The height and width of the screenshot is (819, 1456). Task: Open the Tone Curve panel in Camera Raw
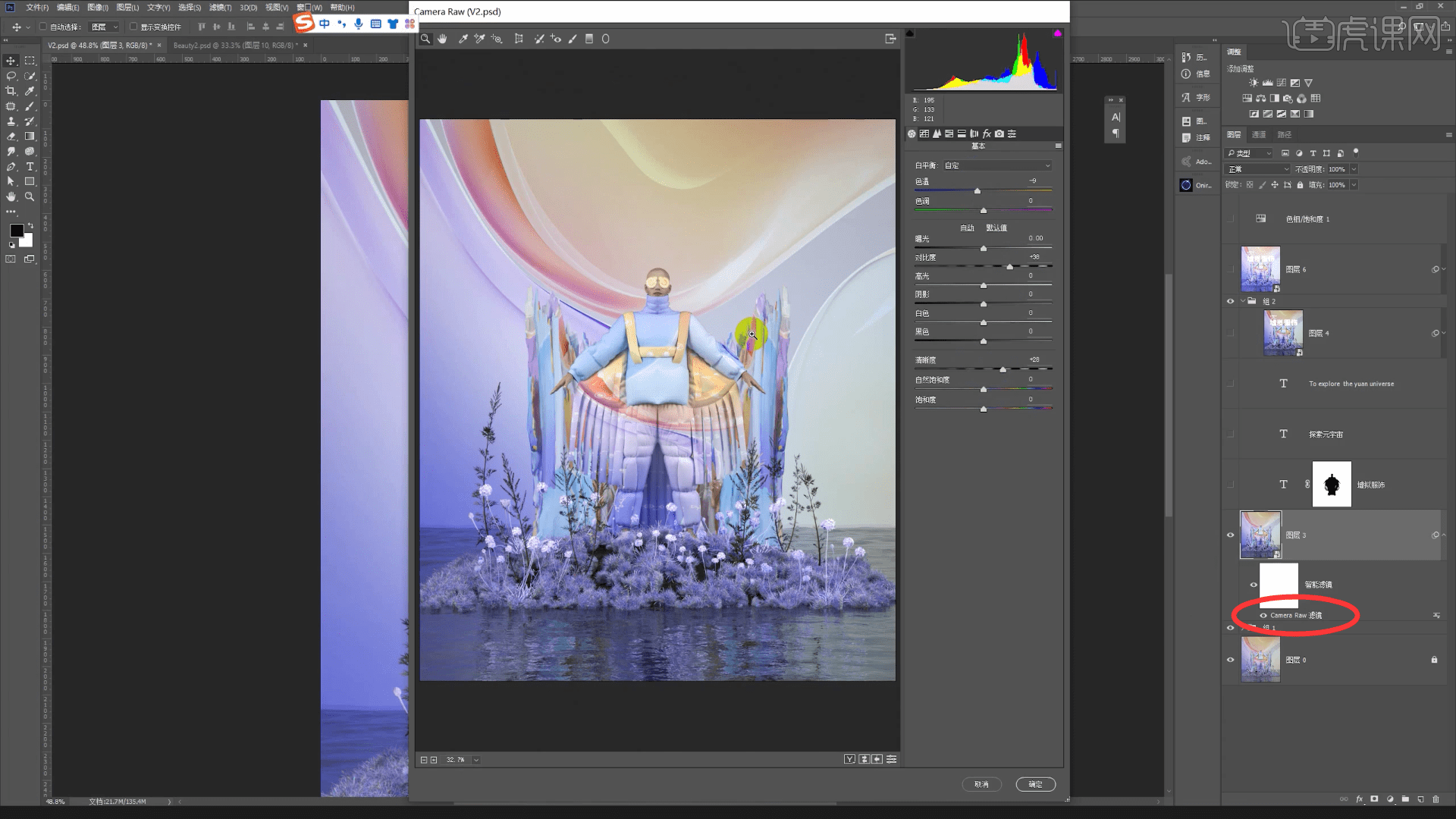pos(924,133)
